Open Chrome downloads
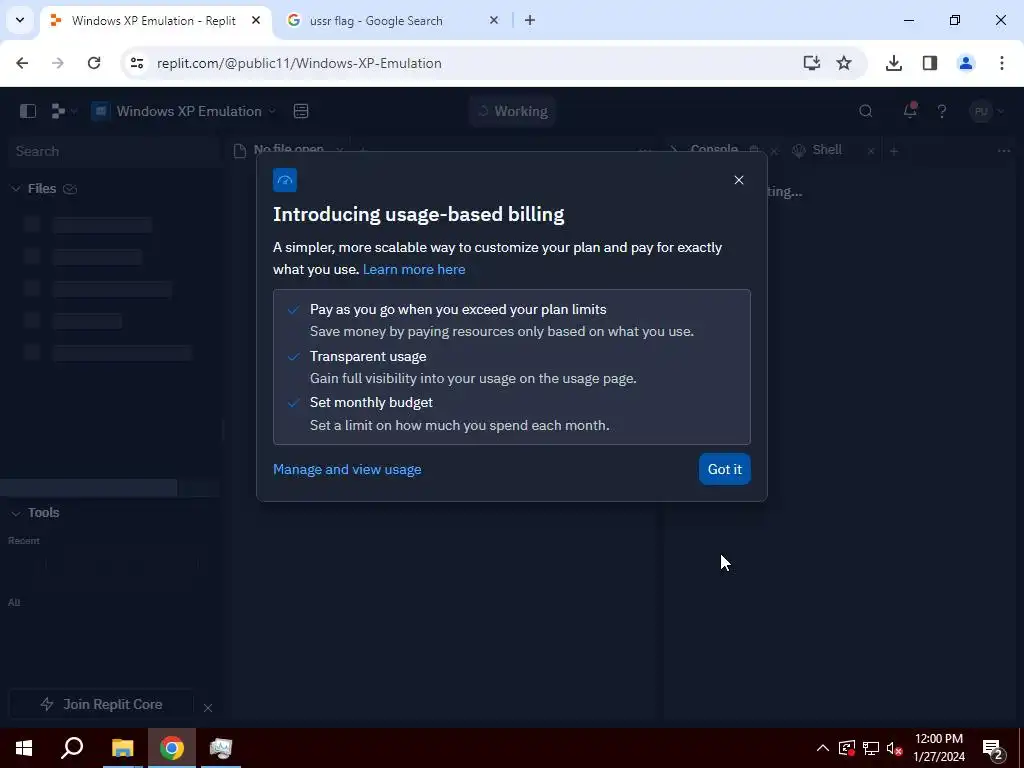1024x768 pixels. (x=893, y=63)
